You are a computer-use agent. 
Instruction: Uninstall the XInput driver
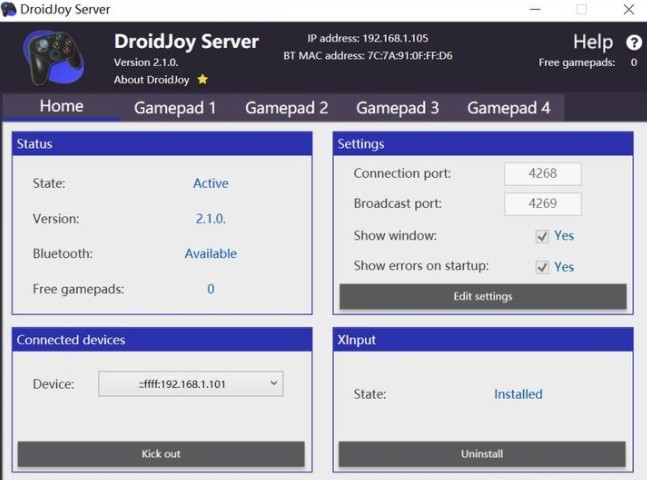(x=482, y=454)
